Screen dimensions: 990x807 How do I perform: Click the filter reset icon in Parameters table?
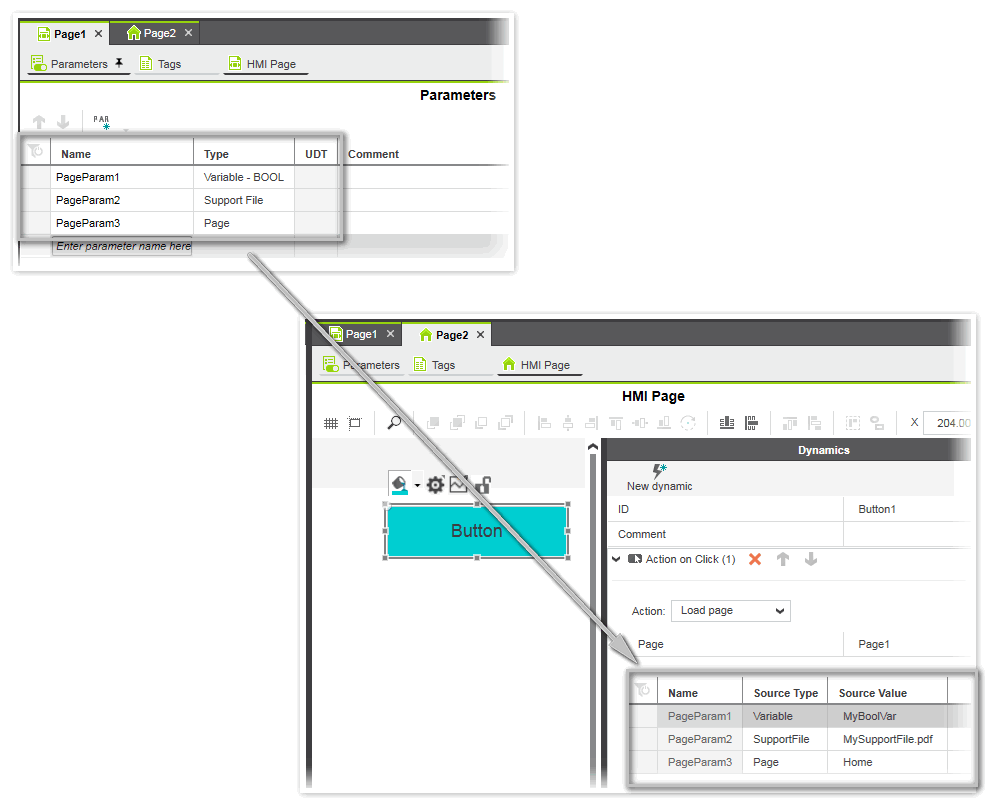click(x=35, y=152)
